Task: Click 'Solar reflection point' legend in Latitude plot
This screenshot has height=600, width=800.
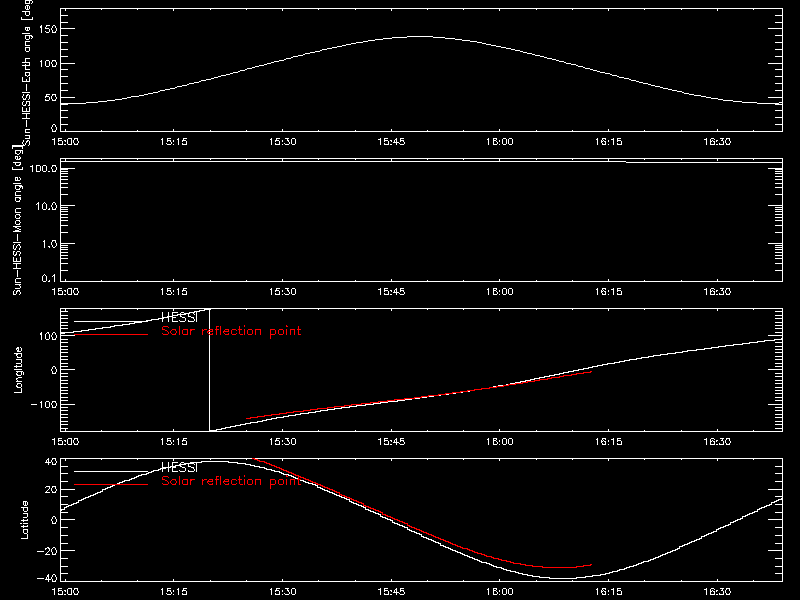Action: pyautogui.click(x=231, y=481)
